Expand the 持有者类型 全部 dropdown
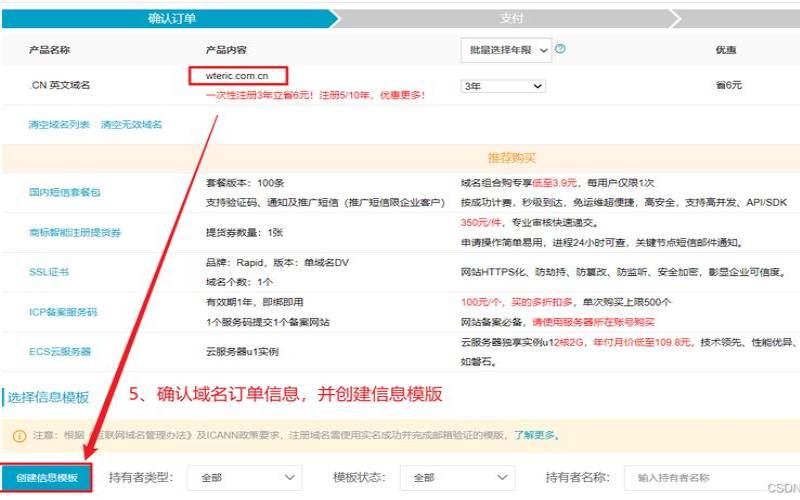 pyautogui.click(x=244, y=478)
